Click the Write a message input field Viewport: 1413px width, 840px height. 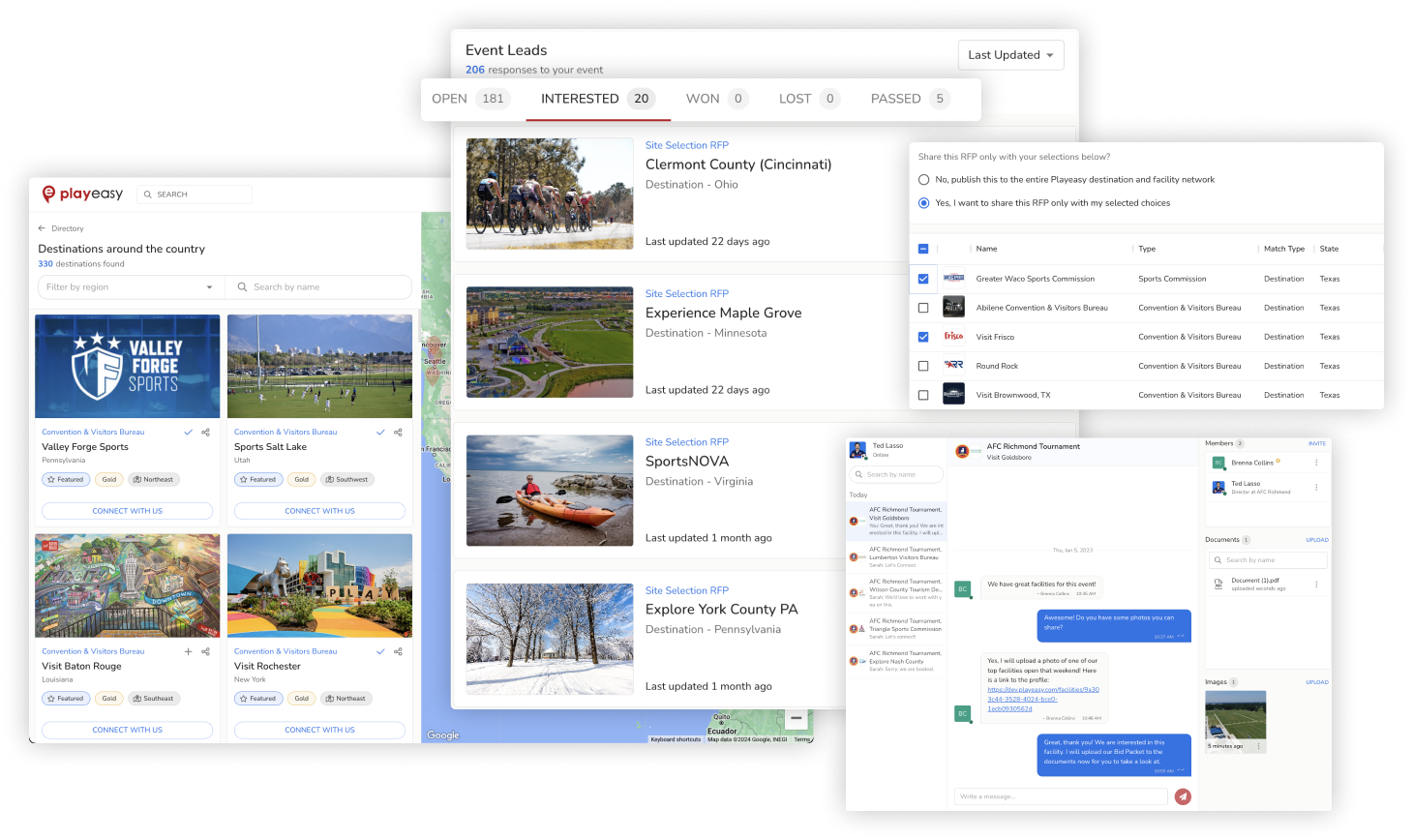click(1062, 796)
